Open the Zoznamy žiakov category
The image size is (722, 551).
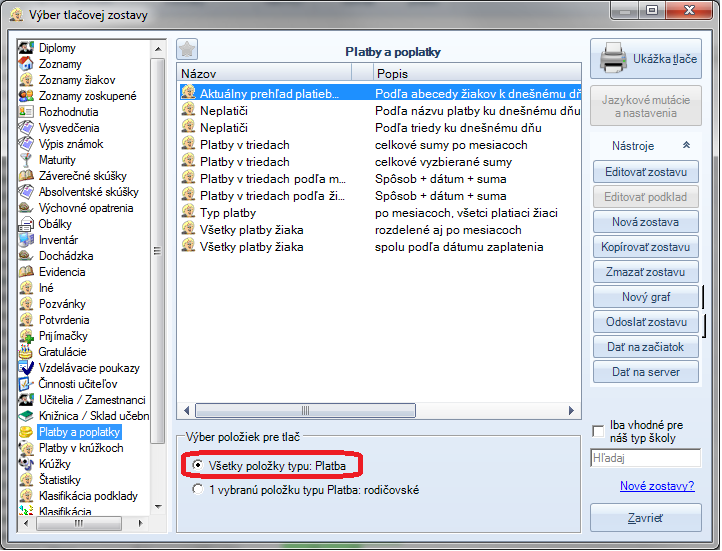[x=76, y=80]
